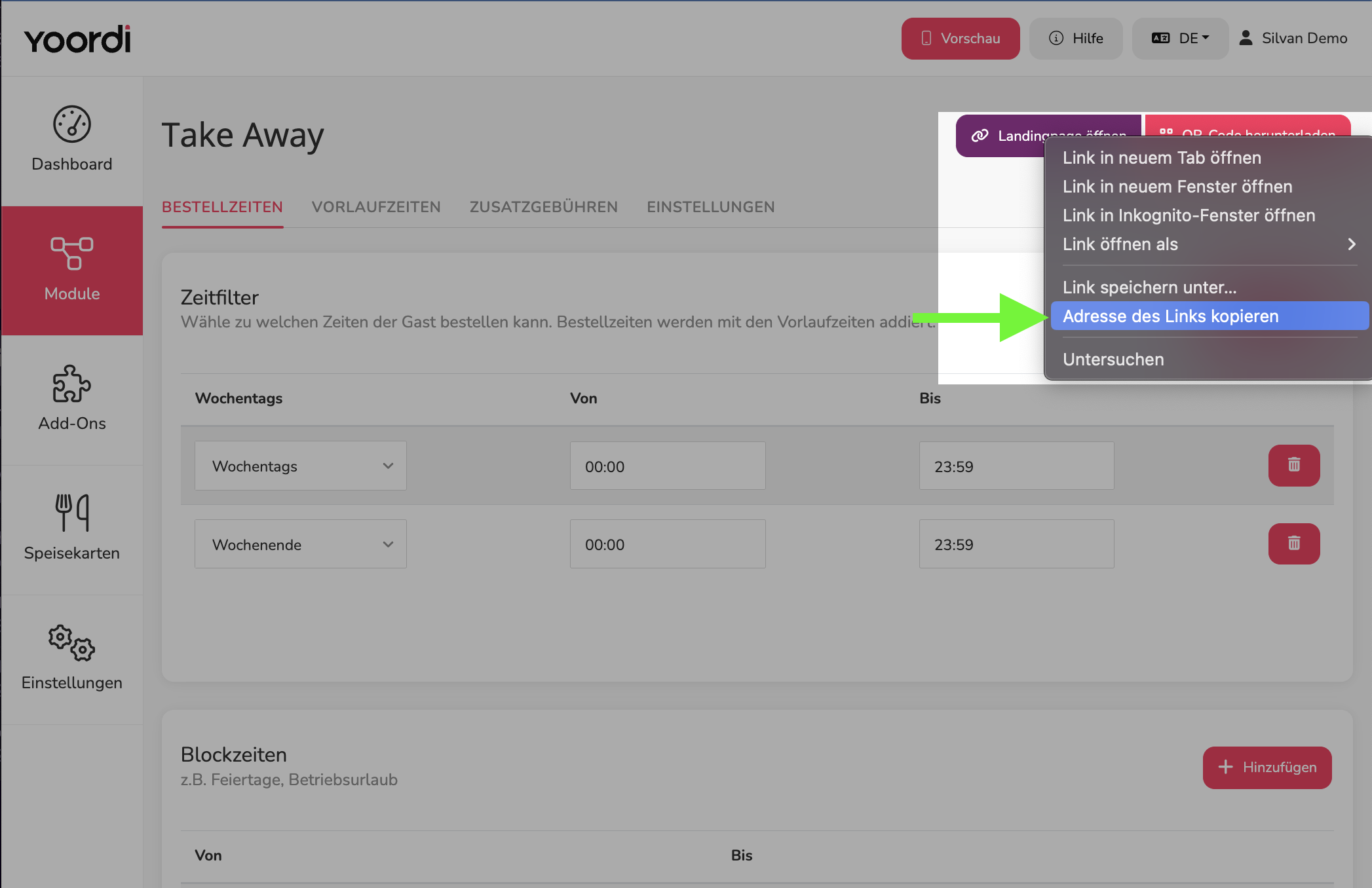Click the Vorschau button
Image resolution: width=1372 pixels, height=888 pixels.
[961, 38]
